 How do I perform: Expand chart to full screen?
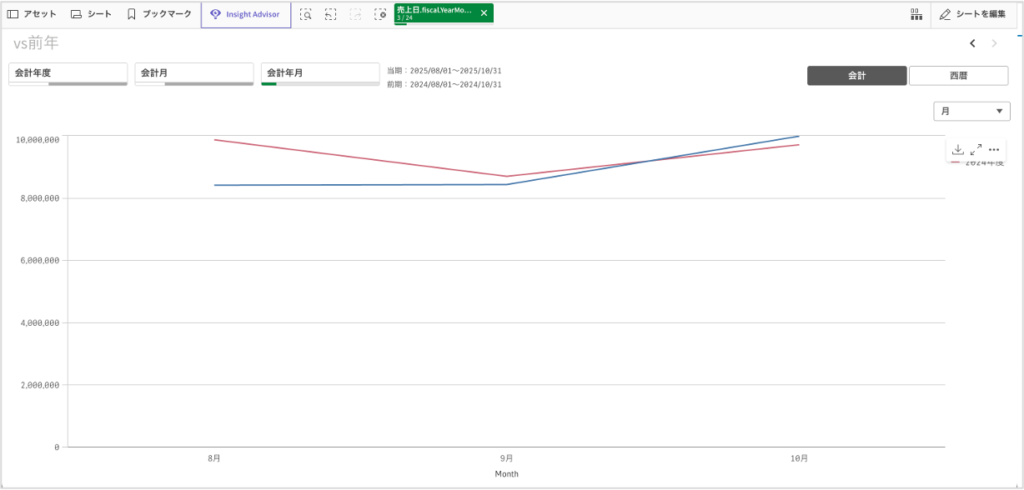(x=976, y=149)
